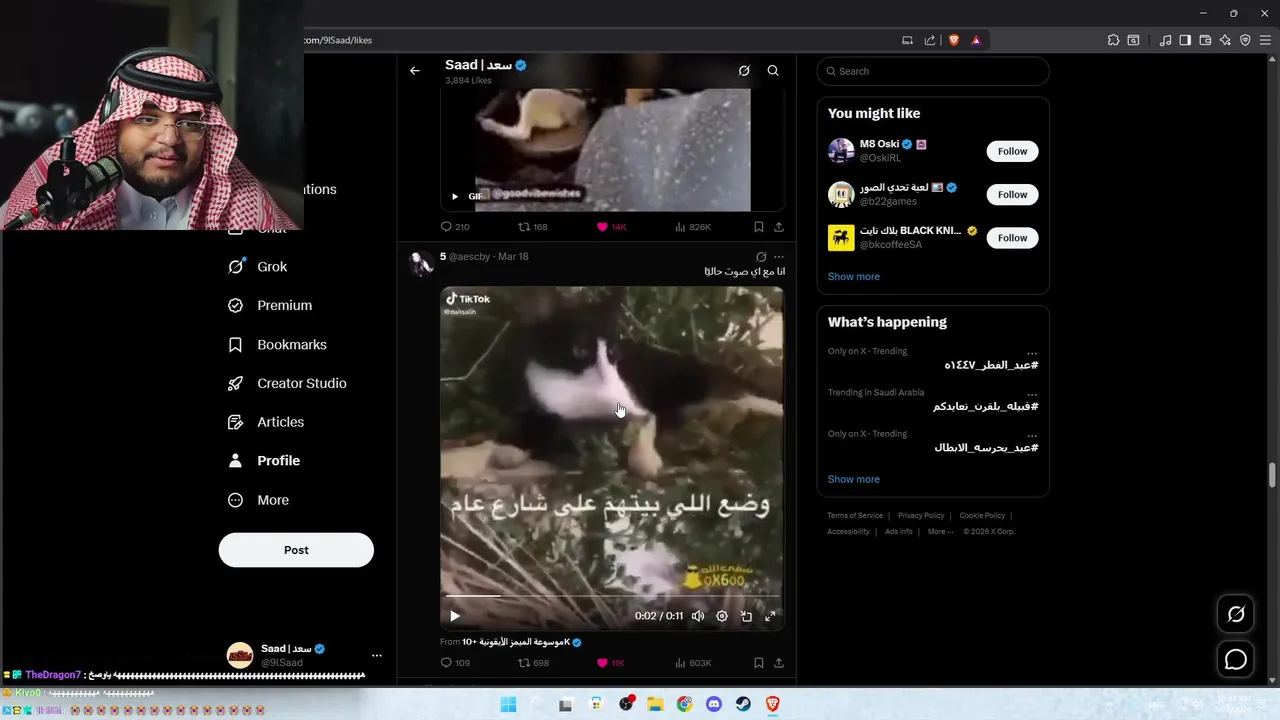Show more under What's happening
Screen dimensions: 1280x720
click(x=854, y=479)
